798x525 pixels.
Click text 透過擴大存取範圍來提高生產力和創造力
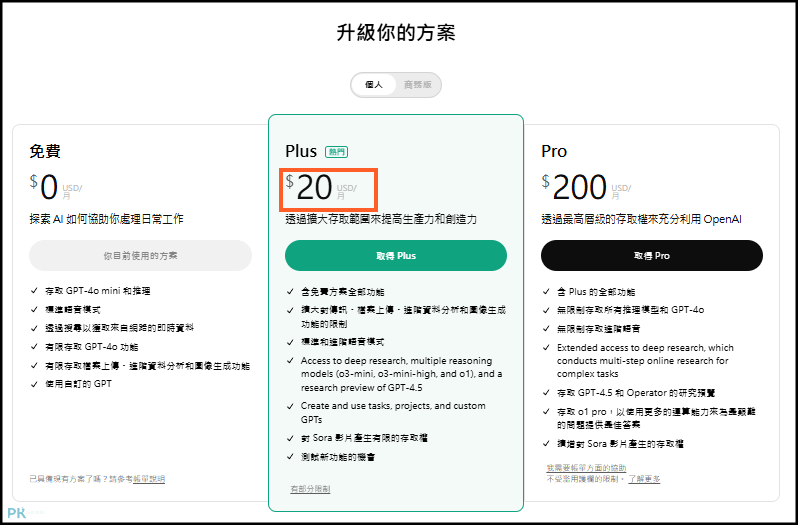[x=381, y=219]
